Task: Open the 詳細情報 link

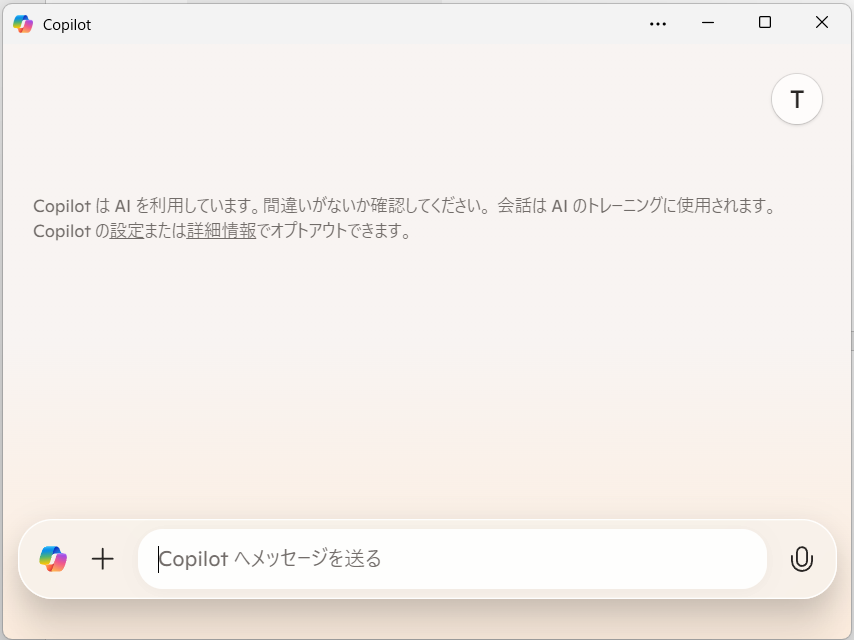Action: [221, 231]
